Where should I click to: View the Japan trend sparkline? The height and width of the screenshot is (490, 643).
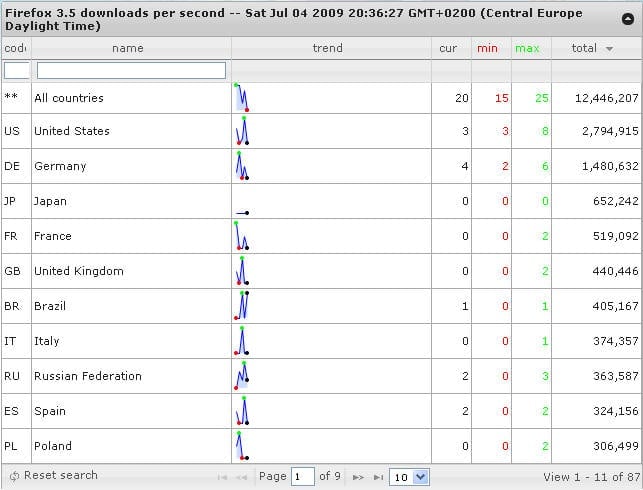(242, 213)
